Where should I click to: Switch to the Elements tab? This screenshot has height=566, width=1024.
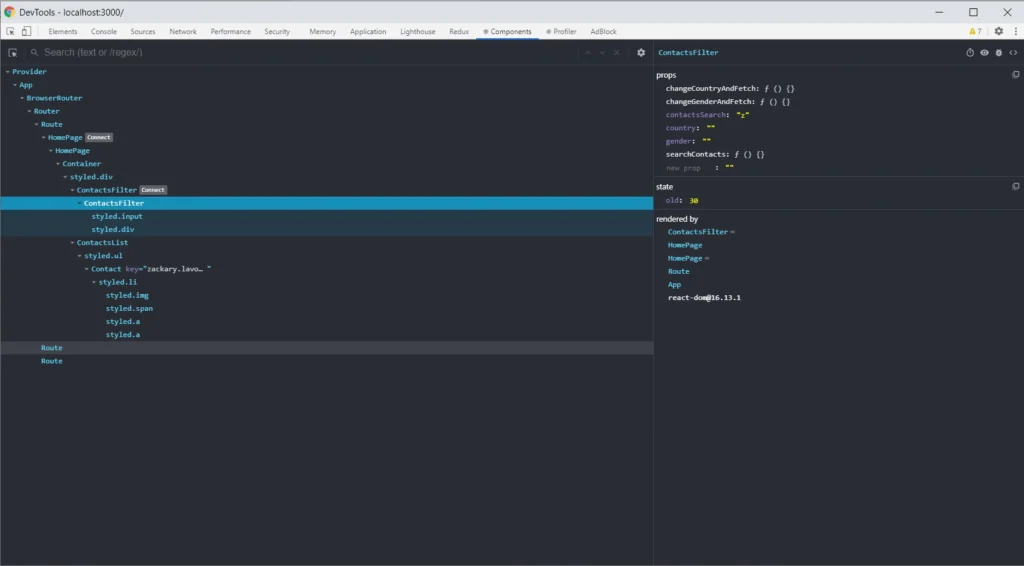63,31
